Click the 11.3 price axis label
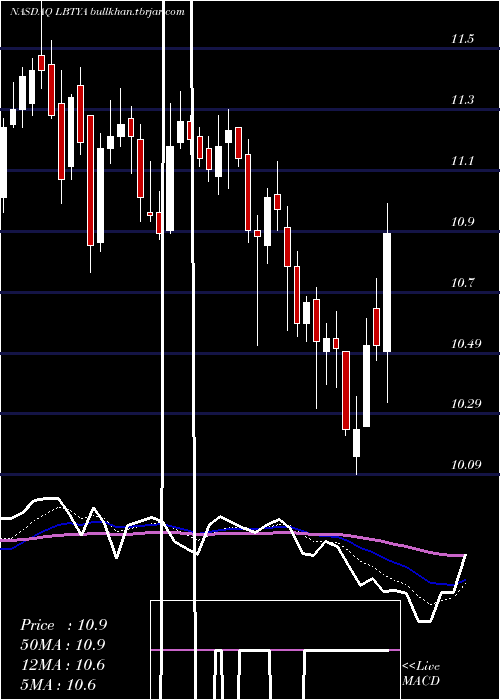 click(462, 100)
